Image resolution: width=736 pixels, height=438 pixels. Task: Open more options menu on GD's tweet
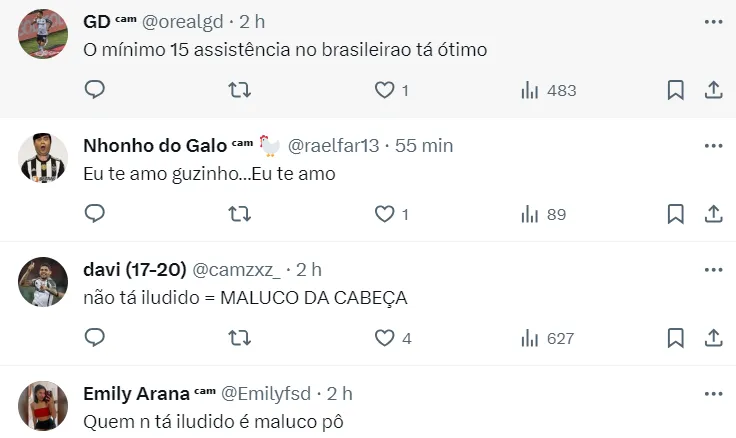(713, 22)
